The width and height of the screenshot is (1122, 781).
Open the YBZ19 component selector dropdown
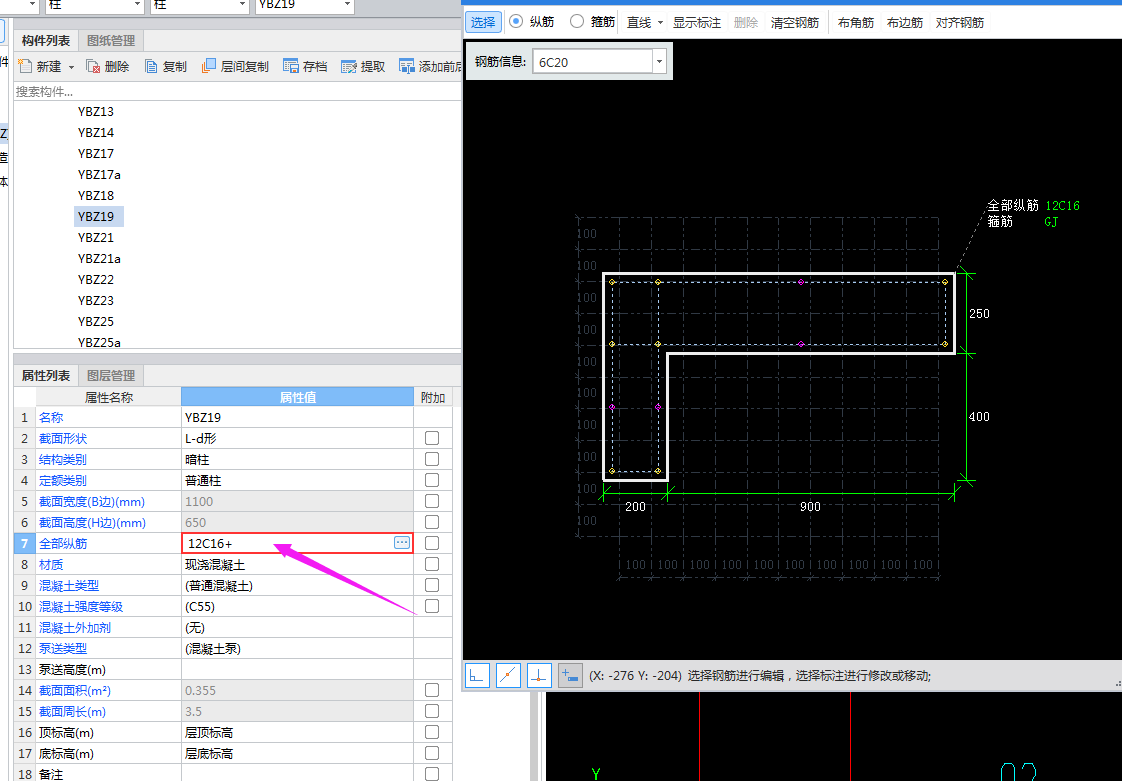pos(347,5)
